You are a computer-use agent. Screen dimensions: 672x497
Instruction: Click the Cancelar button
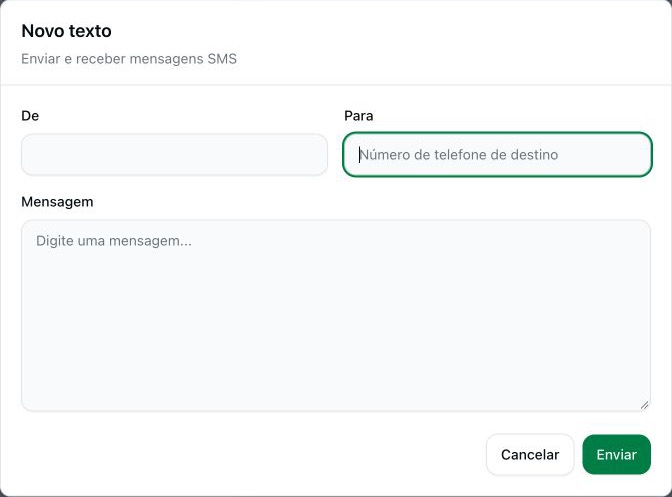[530, 455]
